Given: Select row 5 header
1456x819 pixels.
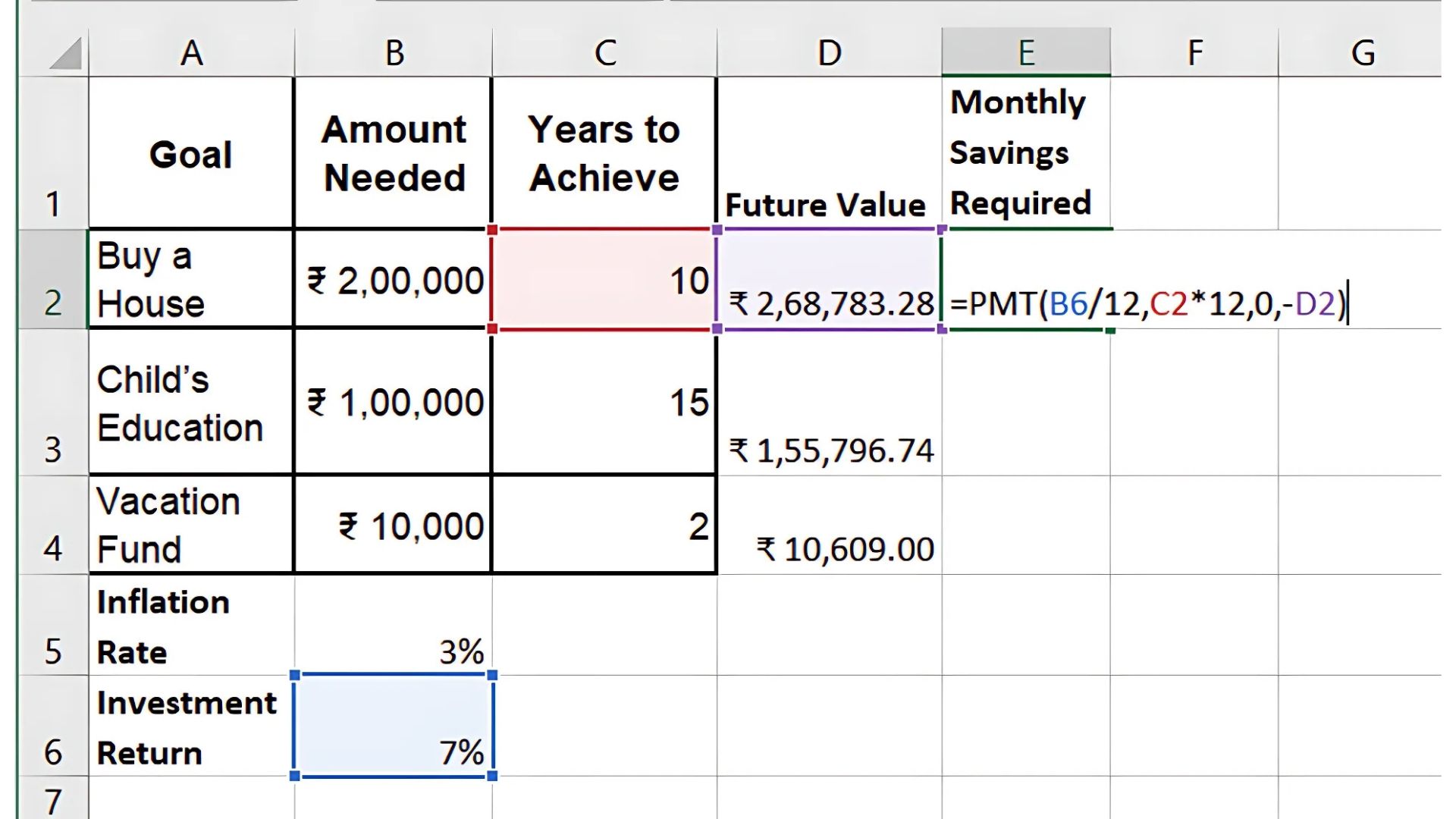Looking at the screenshot, I should pyautogui.click(x=52, y=626).
